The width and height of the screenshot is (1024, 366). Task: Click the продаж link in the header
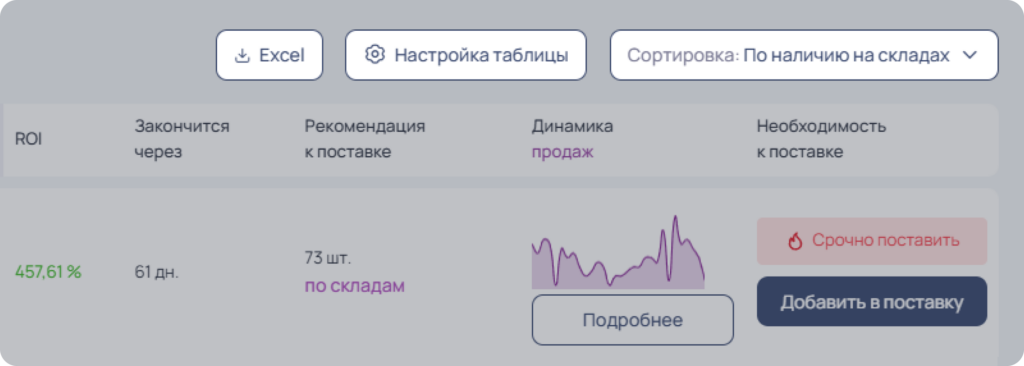(x=562, y=153)
